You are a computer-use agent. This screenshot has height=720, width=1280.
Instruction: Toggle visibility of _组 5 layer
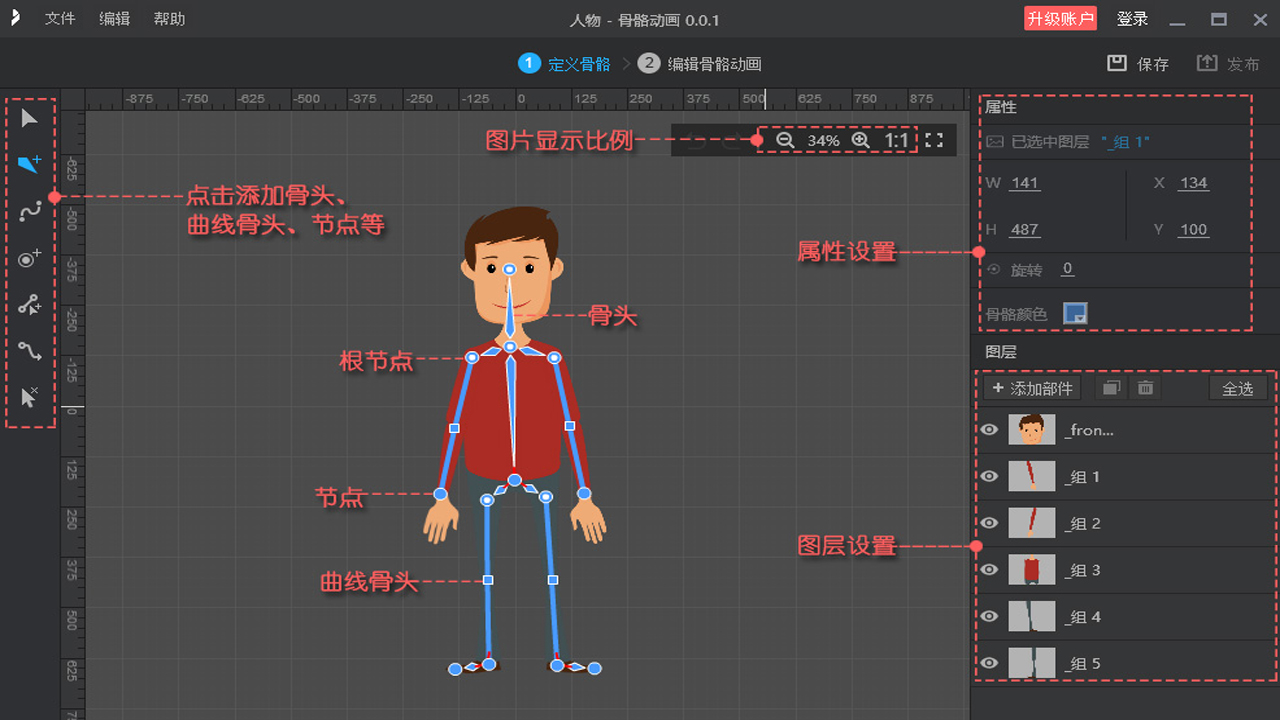(989, 663)
